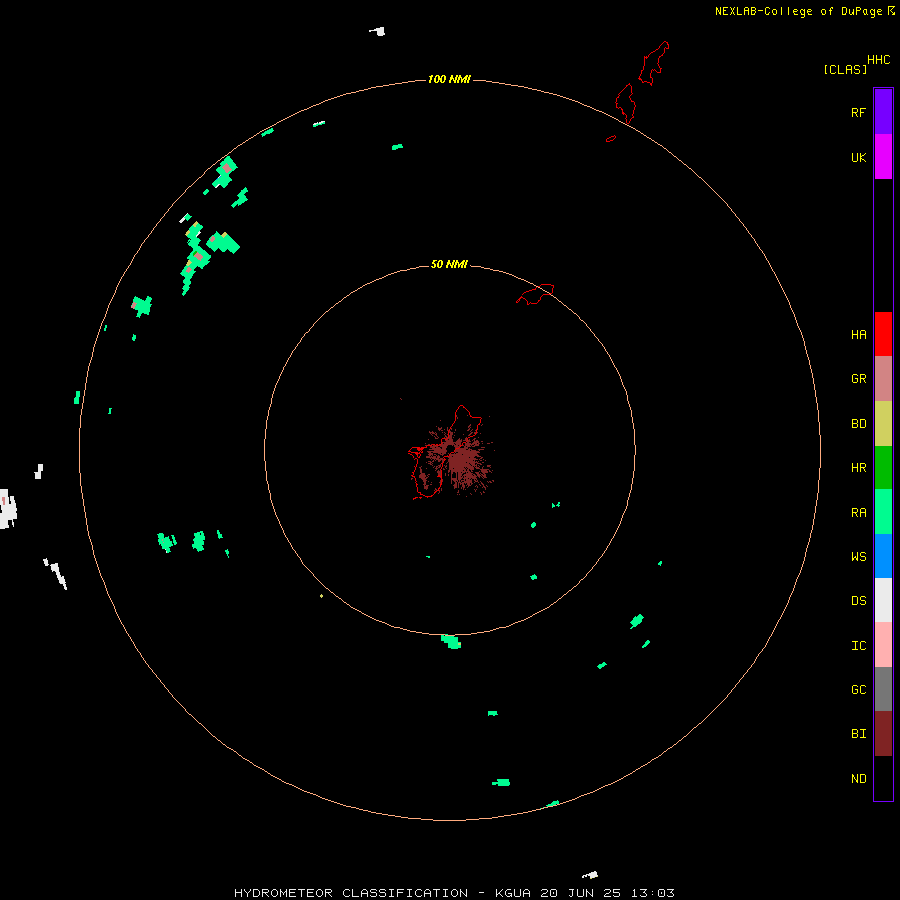Click the RA legend label
Image resolution: width=900 pixels, height=900 pixels.
pyautogui.click(x=858, y=512)
